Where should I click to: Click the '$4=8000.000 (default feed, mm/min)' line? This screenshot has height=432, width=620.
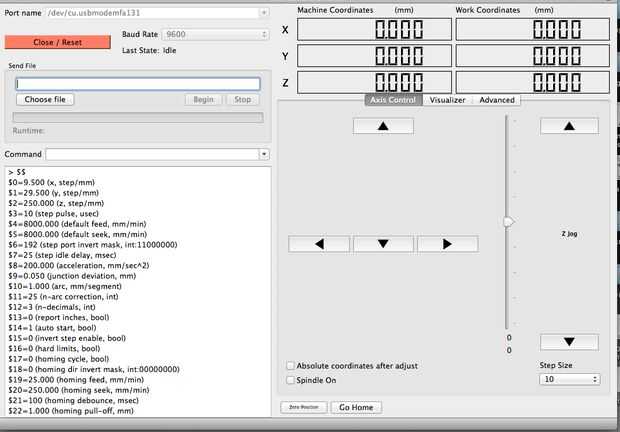pyautogui.click(x=77, y=224)
